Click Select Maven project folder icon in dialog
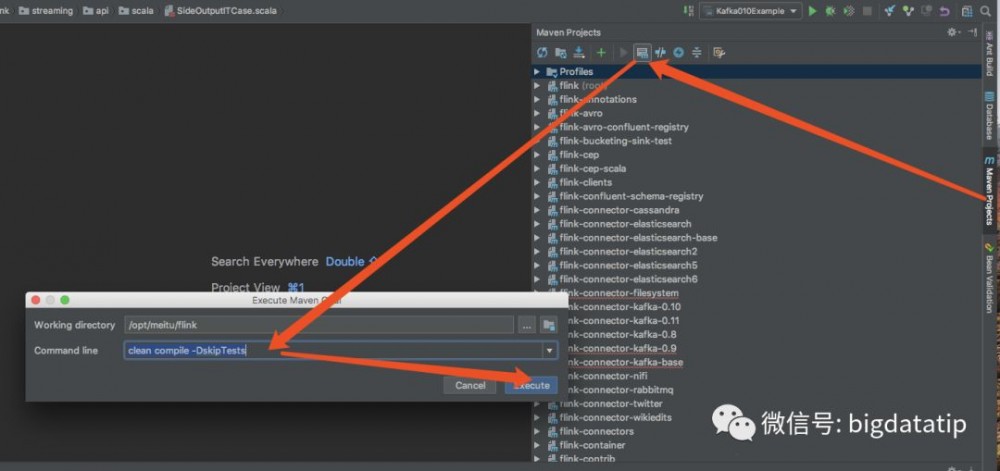Viewport: 1000px width, 471px height. tap(548, 325)
